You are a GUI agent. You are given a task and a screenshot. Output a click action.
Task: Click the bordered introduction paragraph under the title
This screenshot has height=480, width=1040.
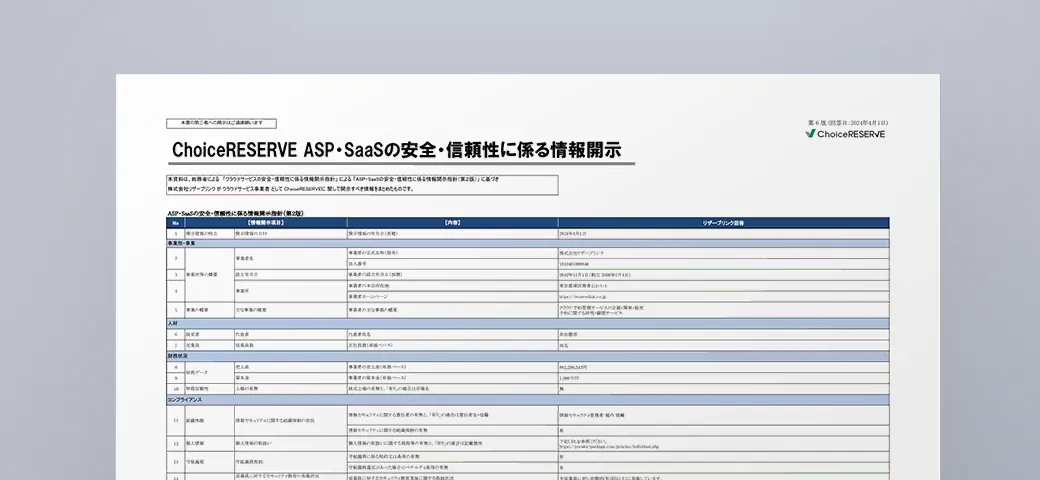[x=362, y=185]
